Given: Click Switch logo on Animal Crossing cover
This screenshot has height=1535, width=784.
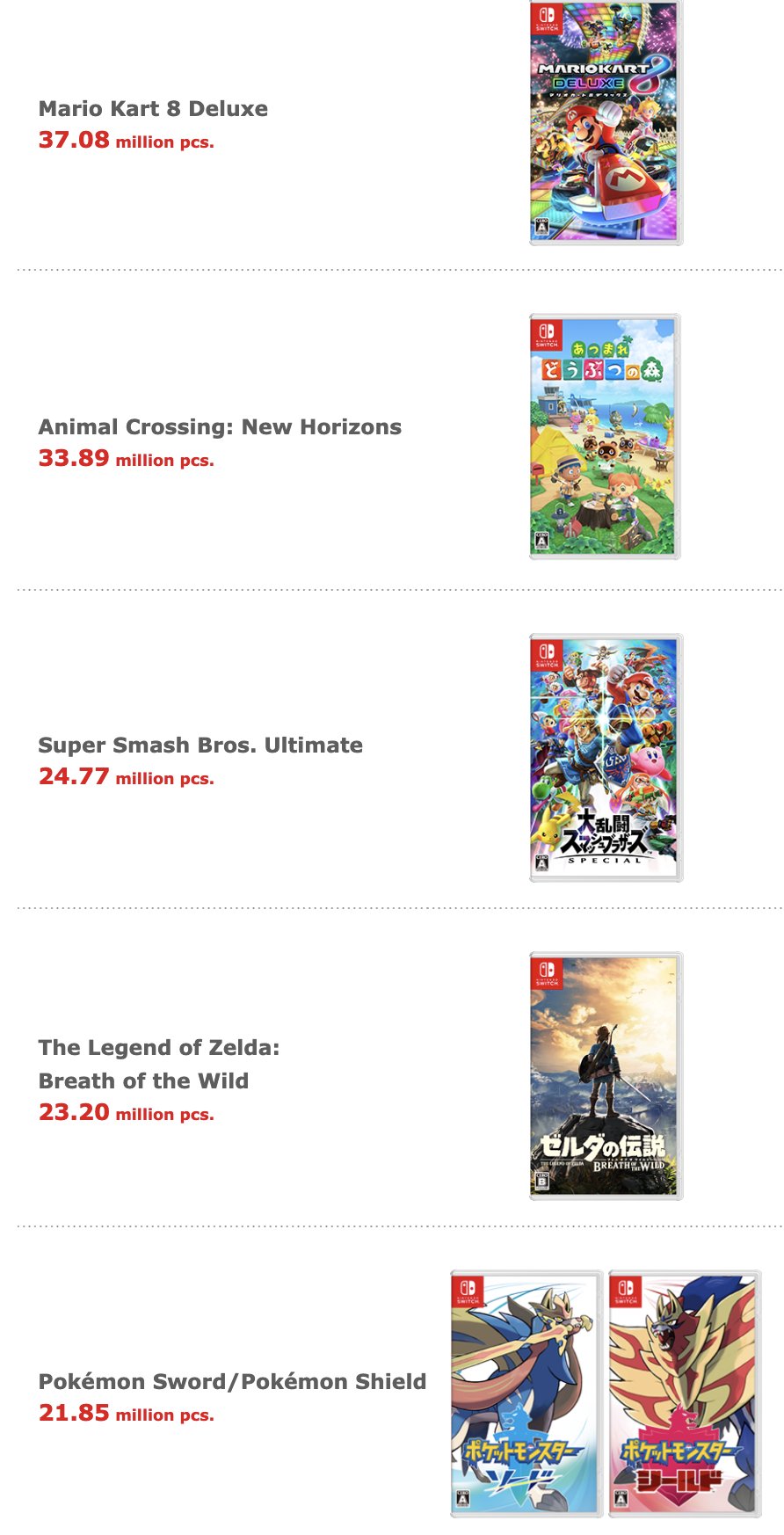Looking at the screenshot, I should click(547, 334).
